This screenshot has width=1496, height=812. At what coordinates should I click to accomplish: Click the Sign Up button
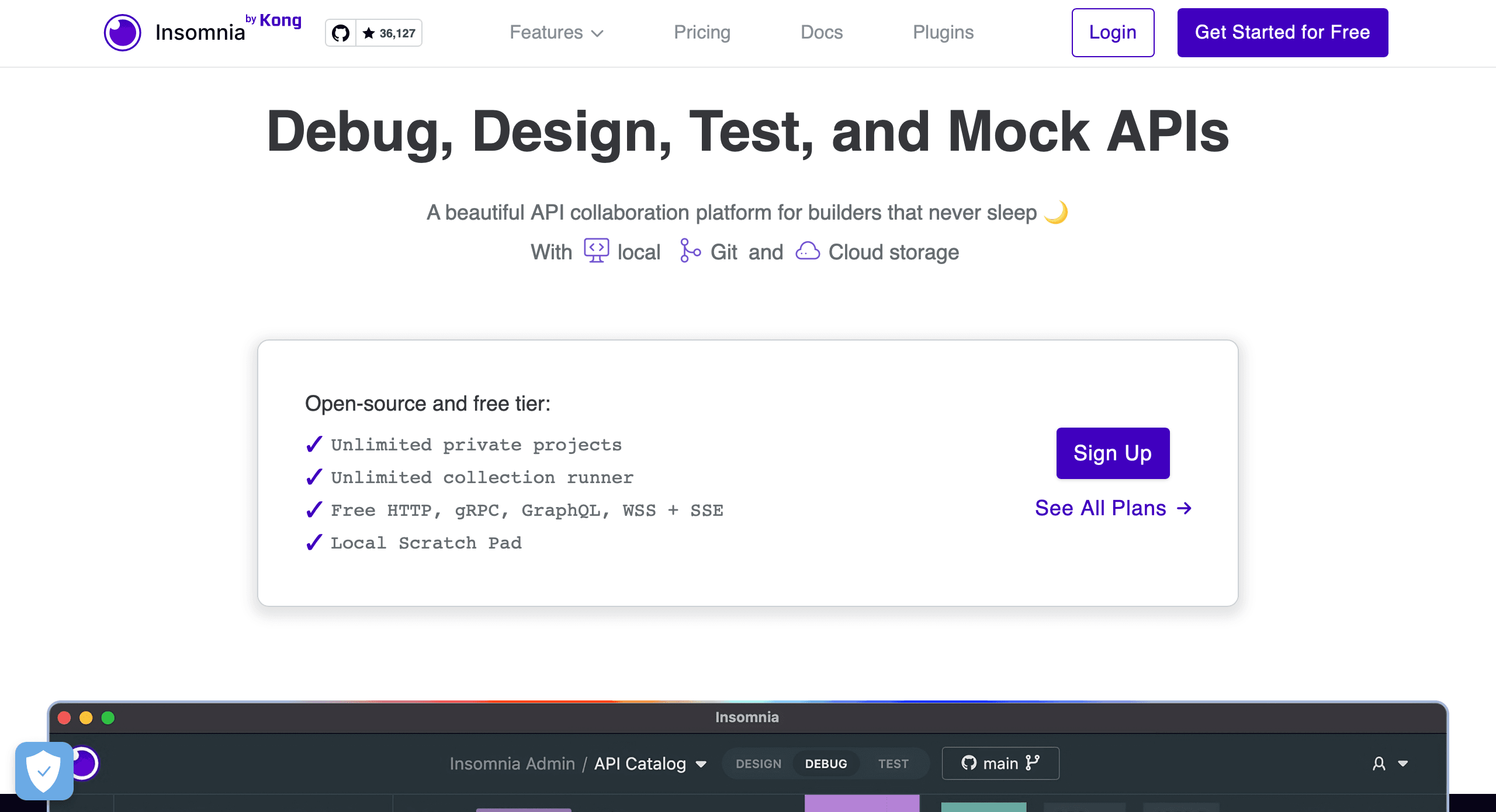pyautogui.click(x=1113, y=453)
